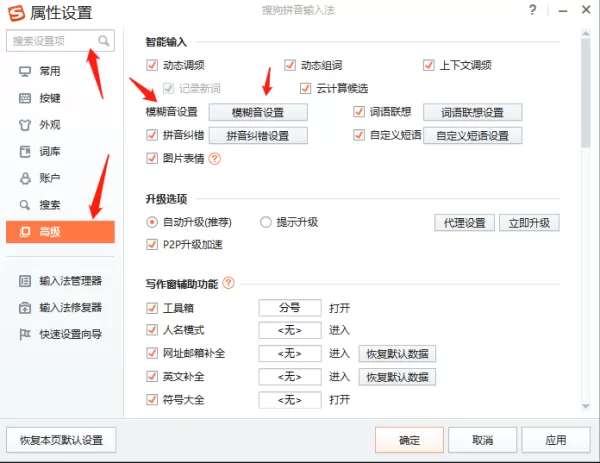The height and width of the screenshot is (463, 600).
Task: Click the dictionary icon beside 词库
Action: pyautogui.click(x=25, y=152)
